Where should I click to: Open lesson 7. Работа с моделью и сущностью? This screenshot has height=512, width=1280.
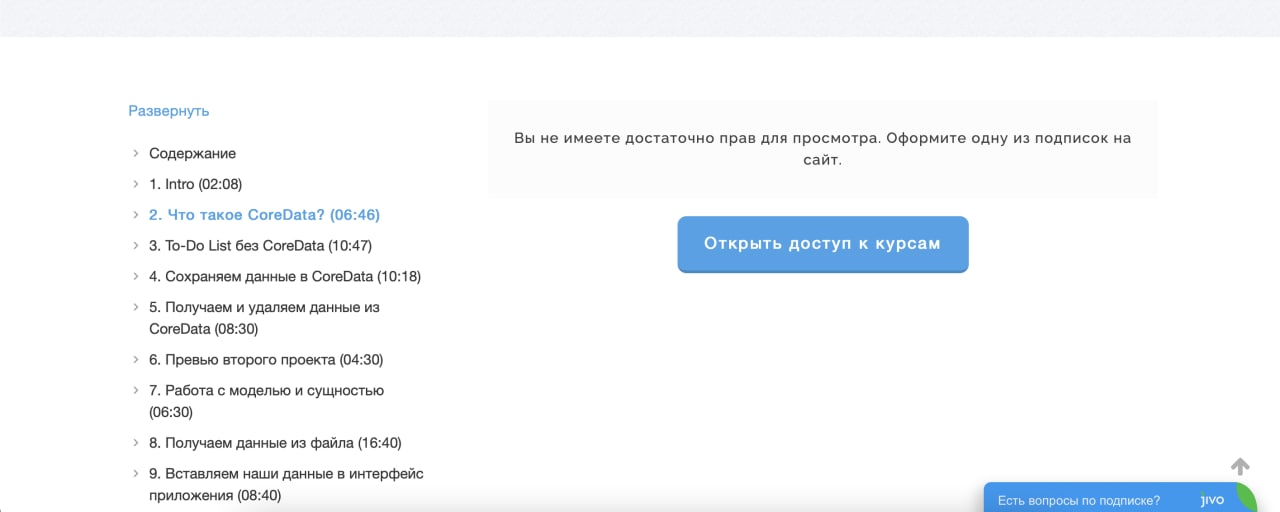pyautogui.click(x=267, y=401)
